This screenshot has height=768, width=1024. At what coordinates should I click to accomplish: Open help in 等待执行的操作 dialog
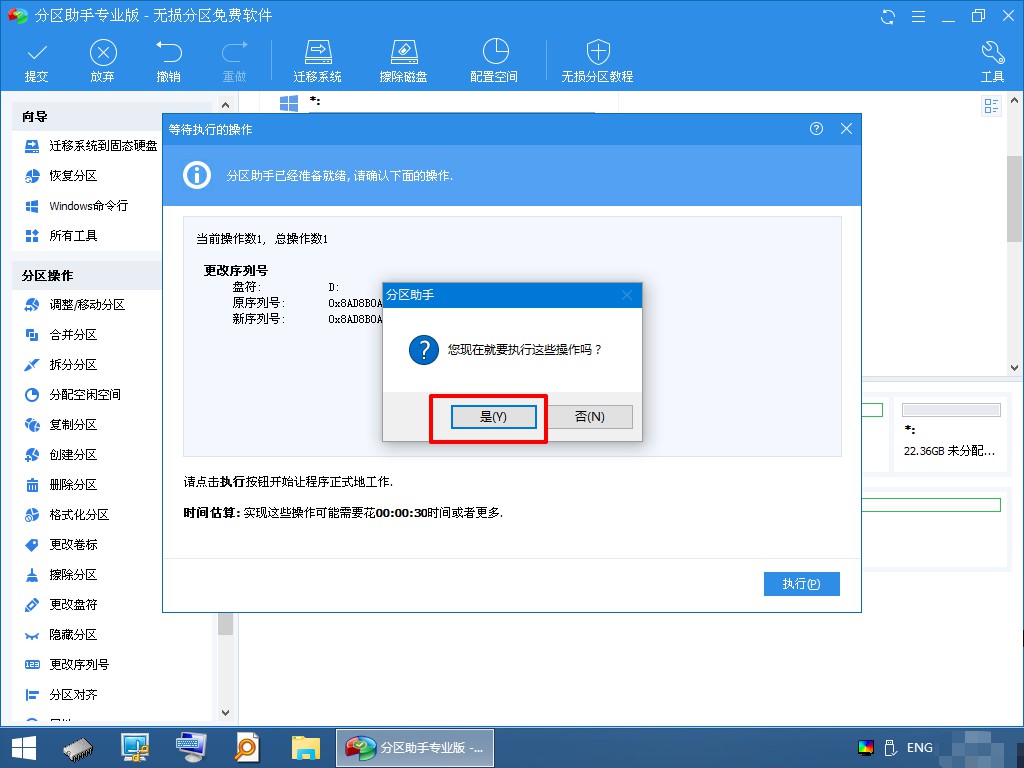(816, 129)
